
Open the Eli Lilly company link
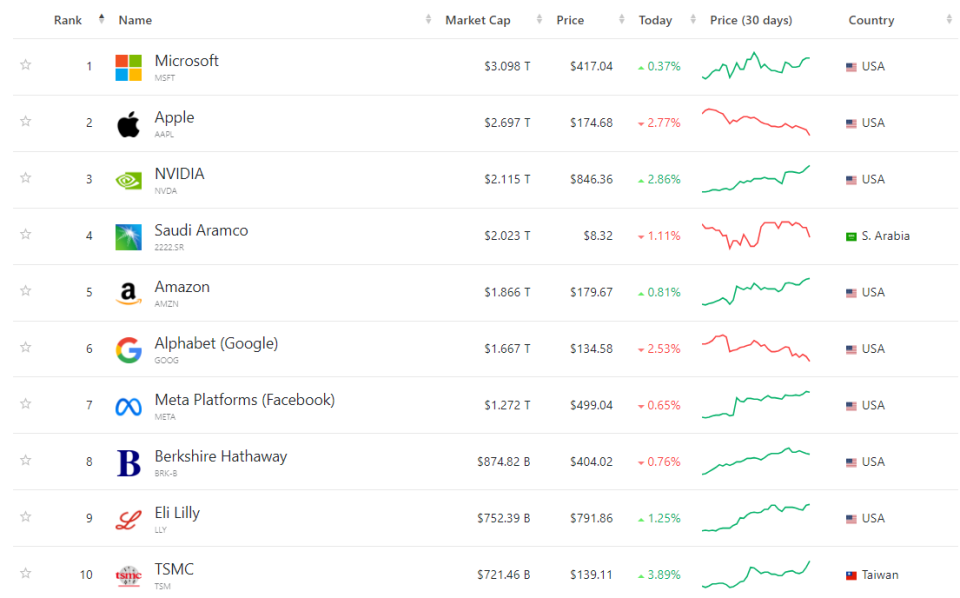coord(177,513)
